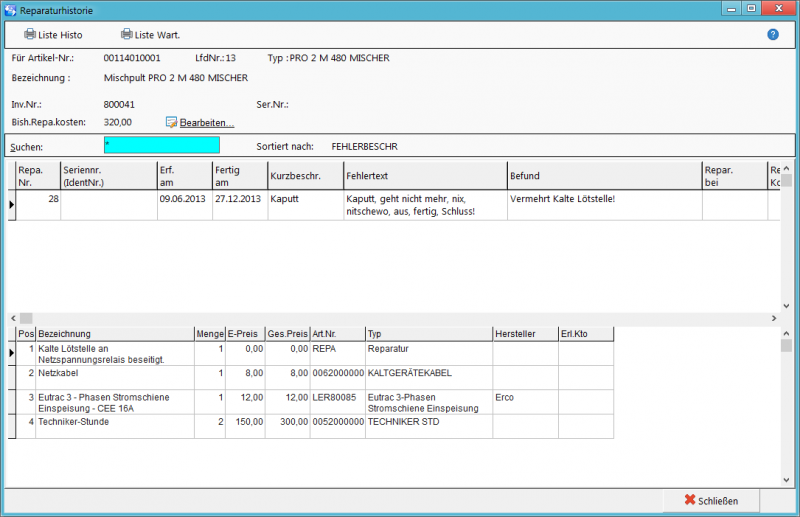Open the blue help question mark icon

[772, 34]
